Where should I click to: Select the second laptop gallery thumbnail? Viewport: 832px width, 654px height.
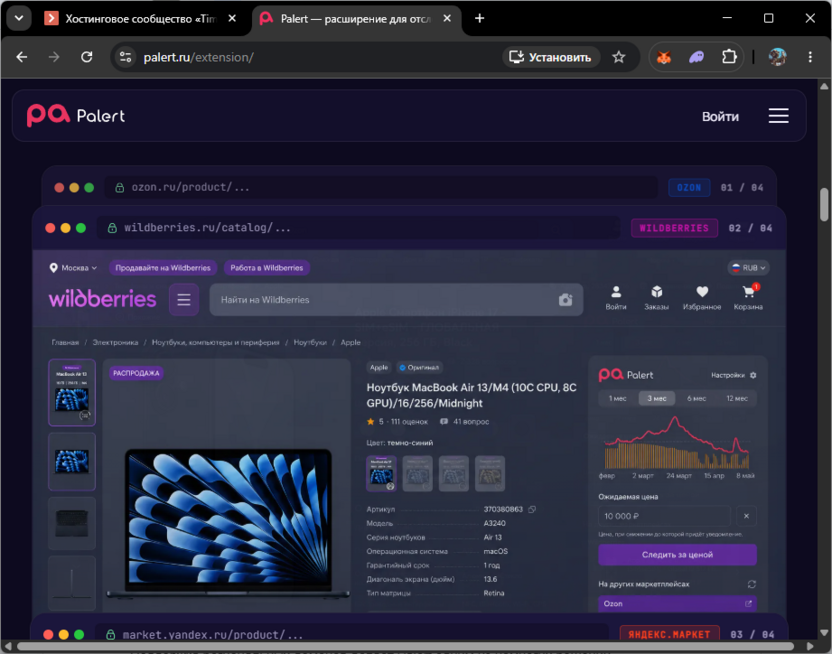click(x=72, y=461)
